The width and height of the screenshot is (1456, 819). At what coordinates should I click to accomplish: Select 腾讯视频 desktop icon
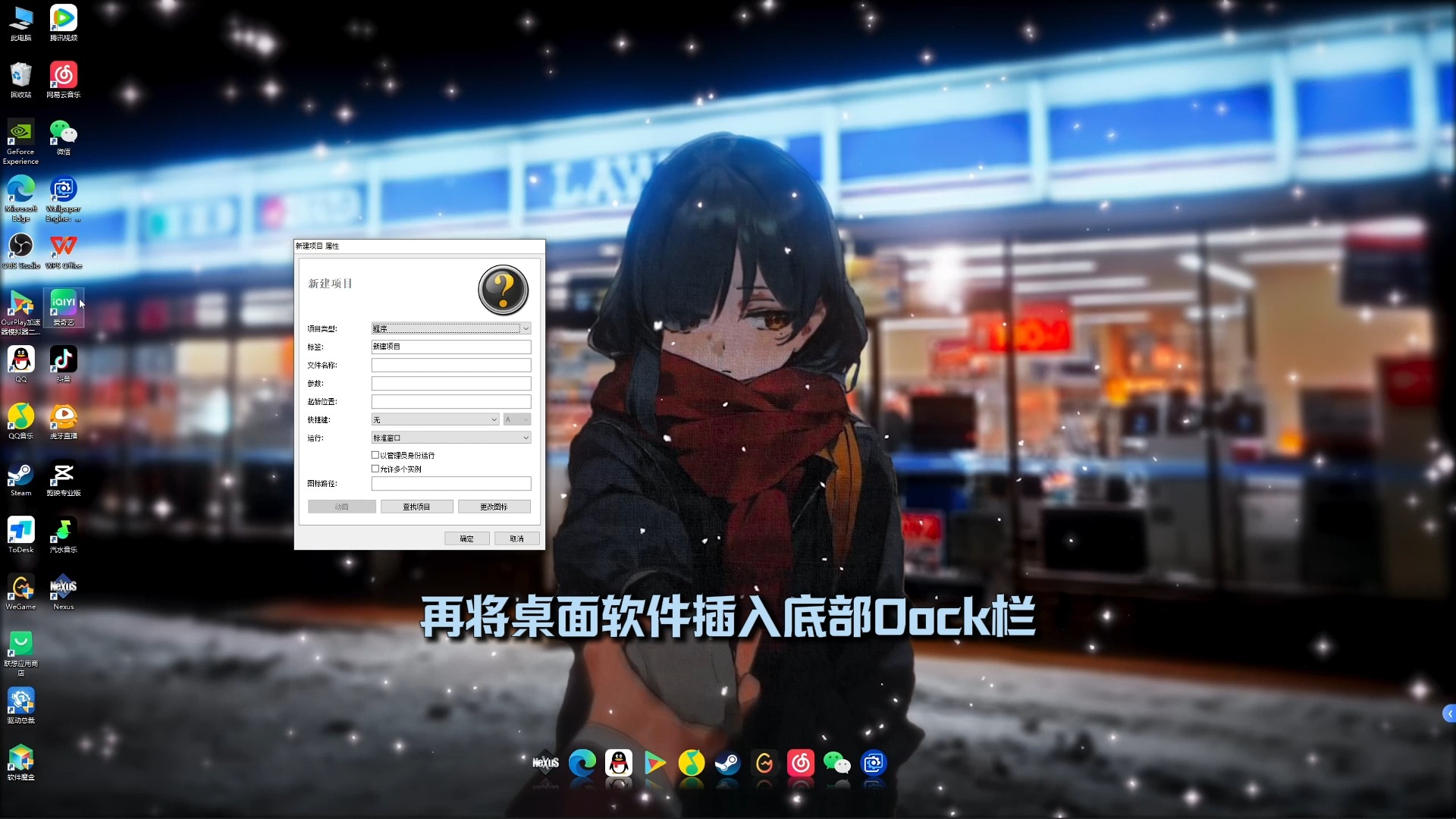[x=64, y=24]
